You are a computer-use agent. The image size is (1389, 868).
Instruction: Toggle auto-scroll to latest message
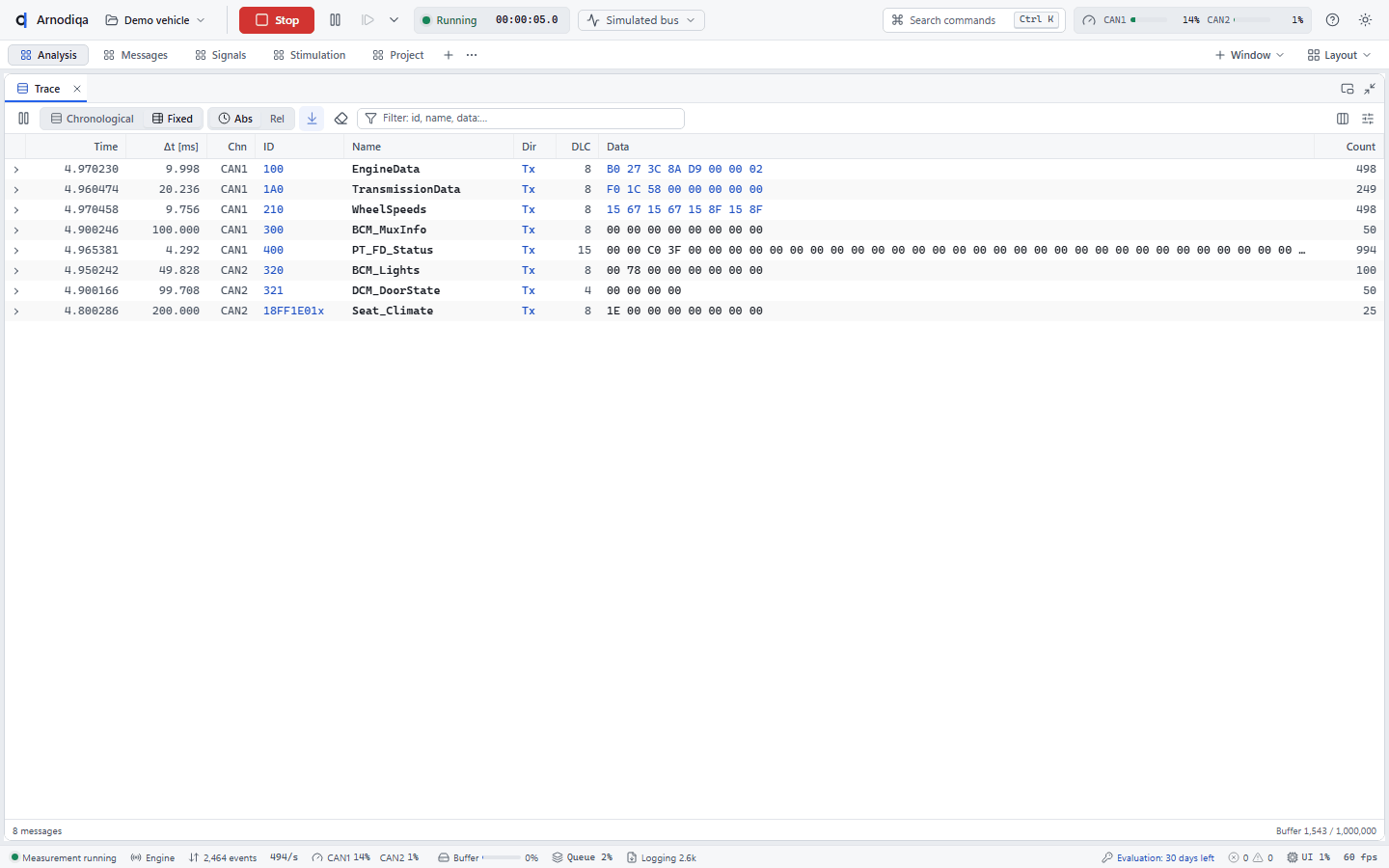(x=312, y=119)
